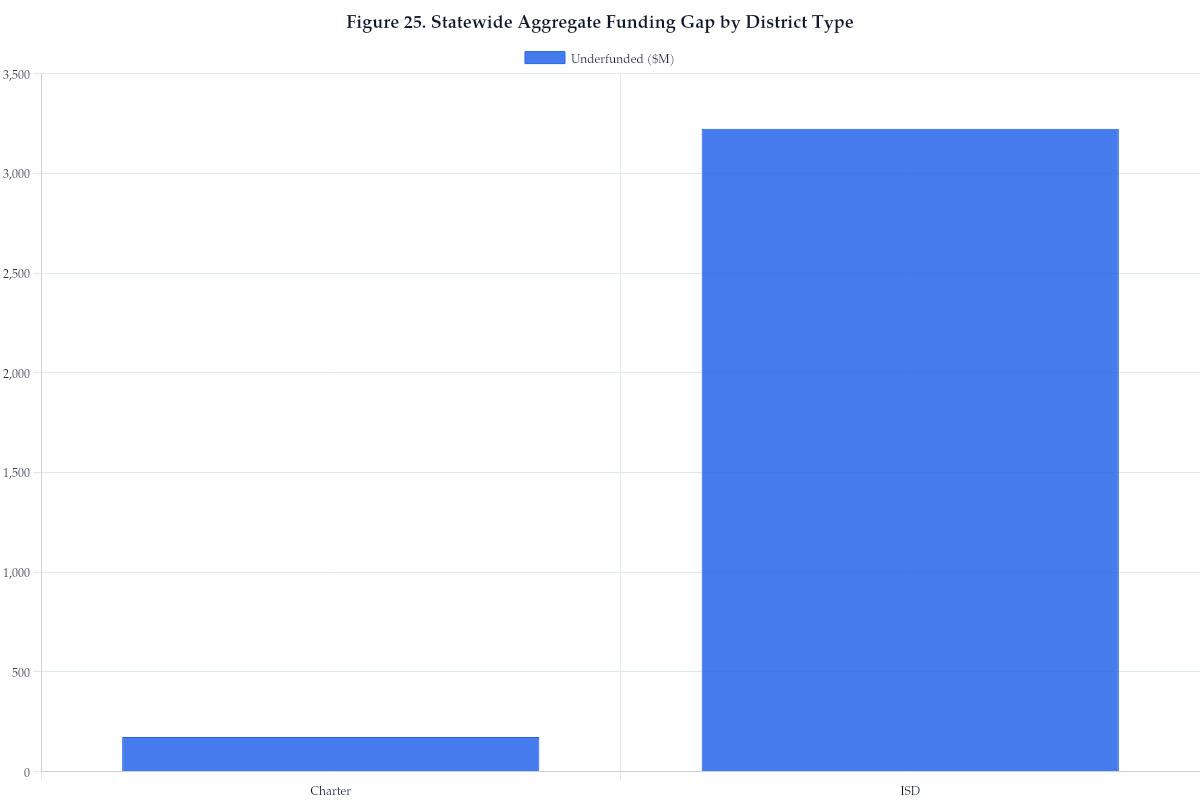Click the top of the Charter bar
The width and height of the screenshot is (1200, 800).
point(330,738)
